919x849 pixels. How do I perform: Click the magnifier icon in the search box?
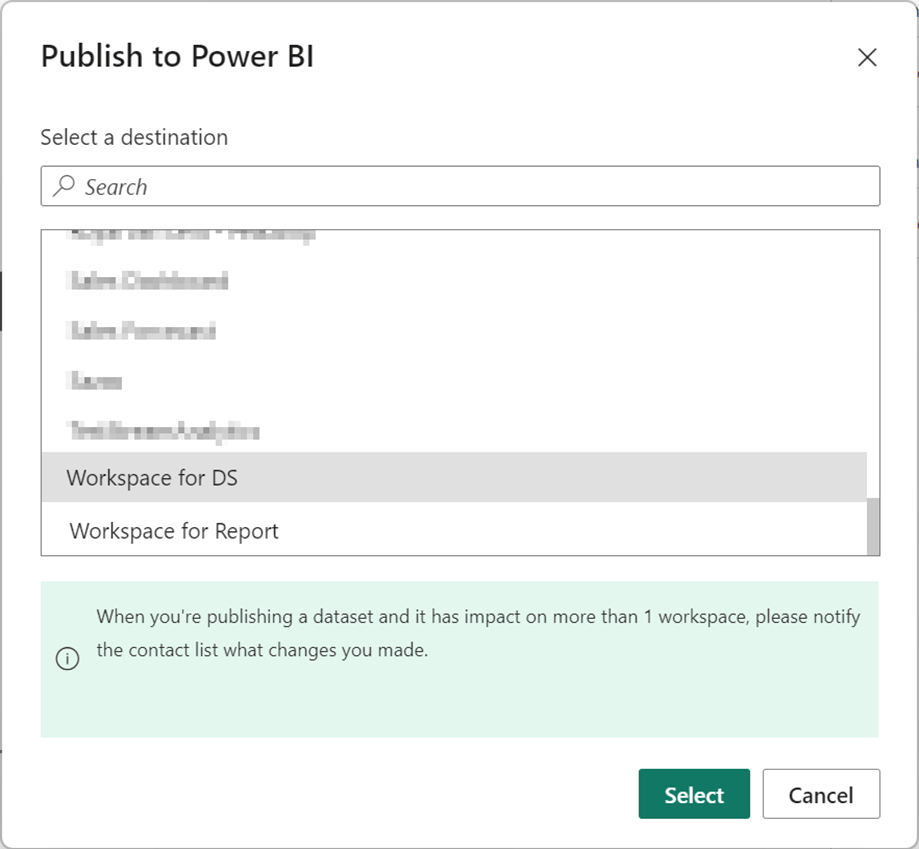(x=64, y=186)
